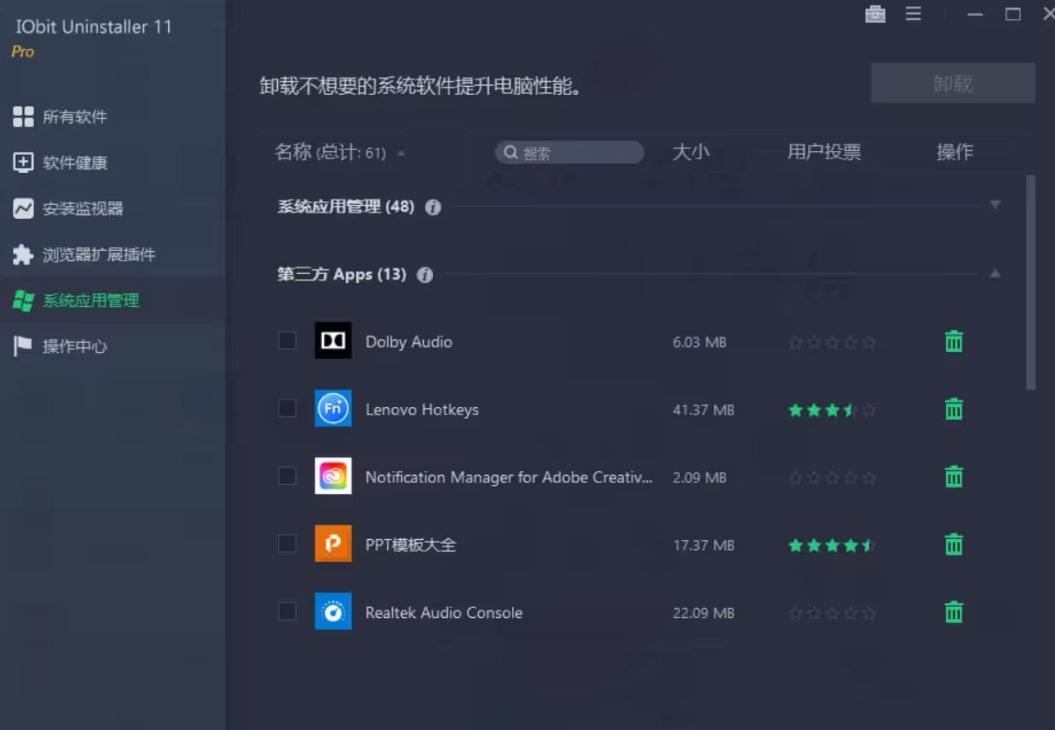
Task: Click the 22.09 MB size value
Action: (704, 613)
